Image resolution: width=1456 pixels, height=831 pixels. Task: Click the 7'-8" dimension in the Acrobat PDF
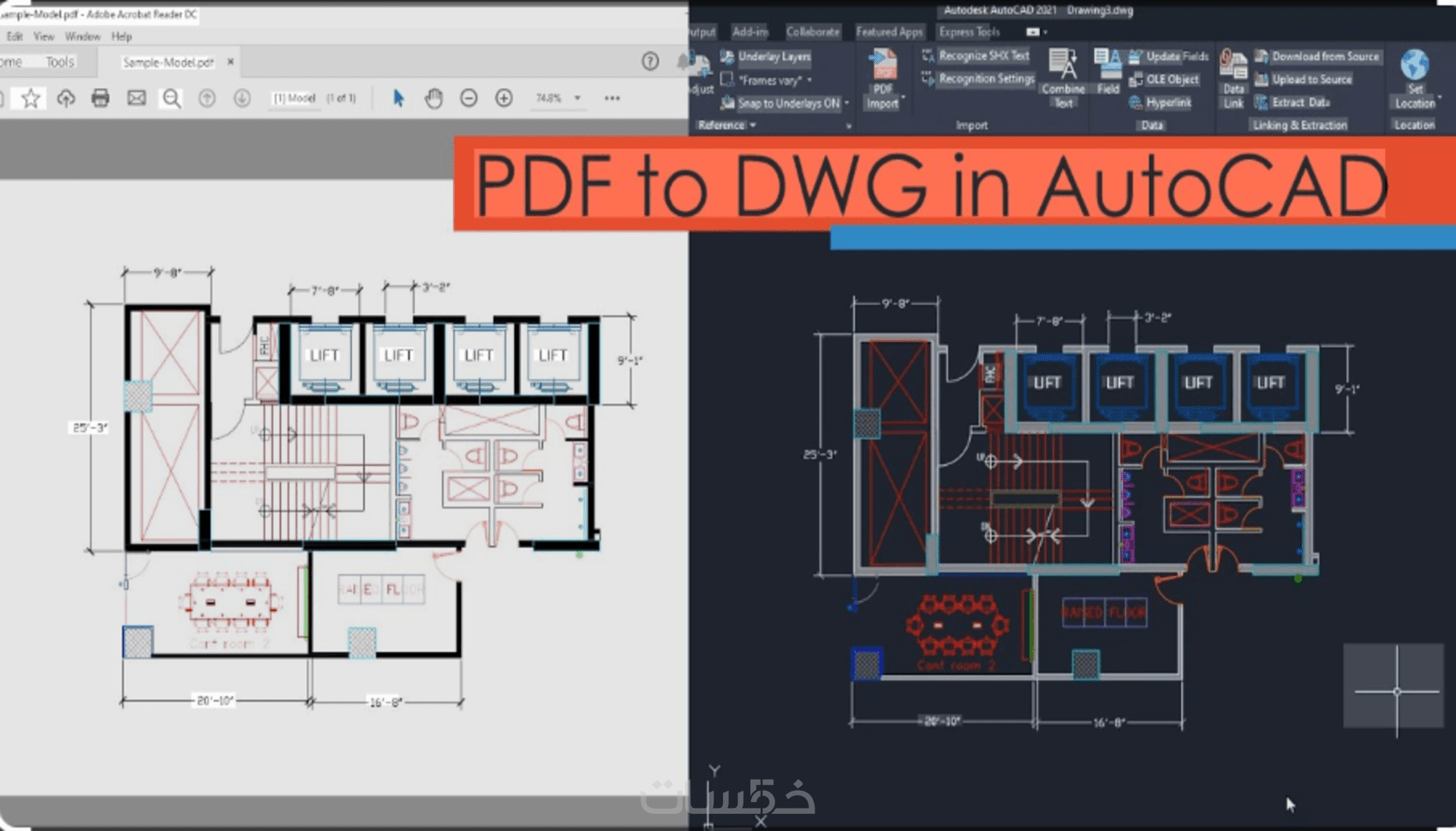325,290
